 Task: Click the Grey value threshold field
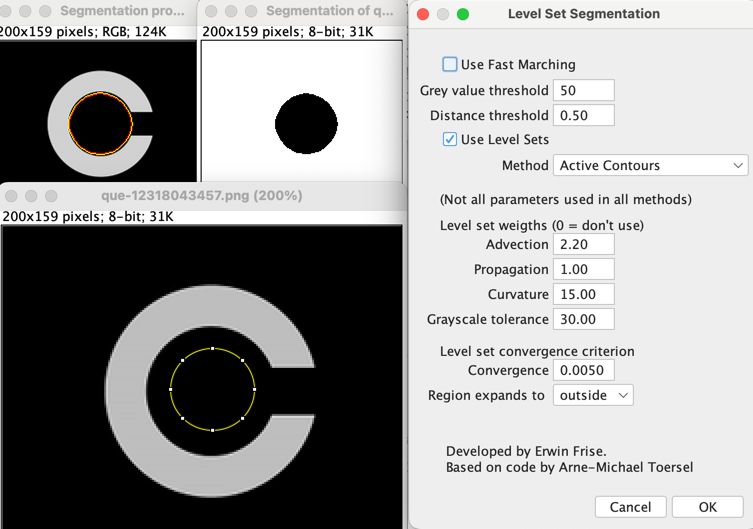point(583,91)
